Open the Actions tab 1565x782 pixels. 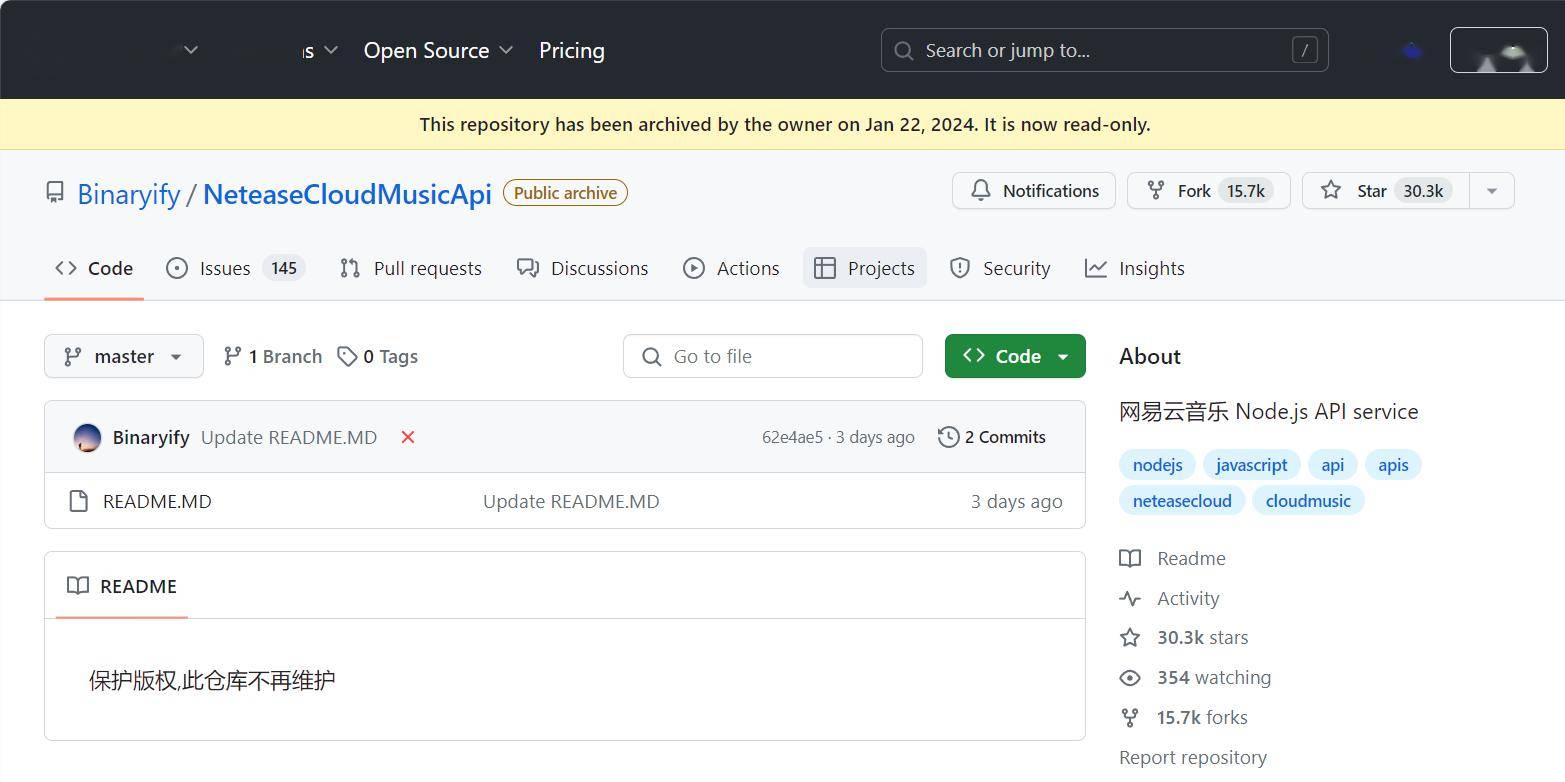click(x=731, y=268)
